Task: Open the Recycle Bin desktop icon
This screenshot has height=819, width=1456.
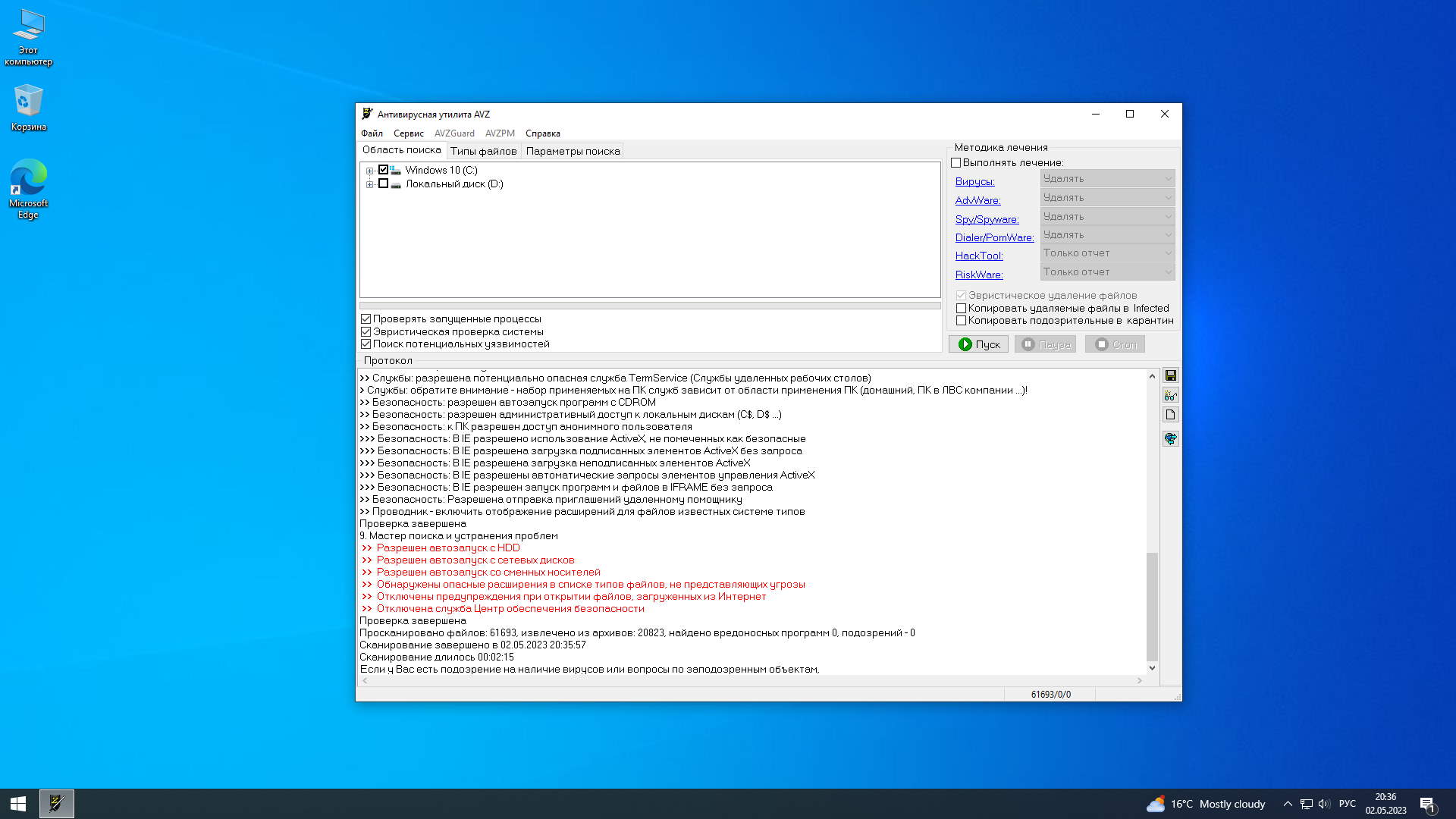Action: coord(28,107)
